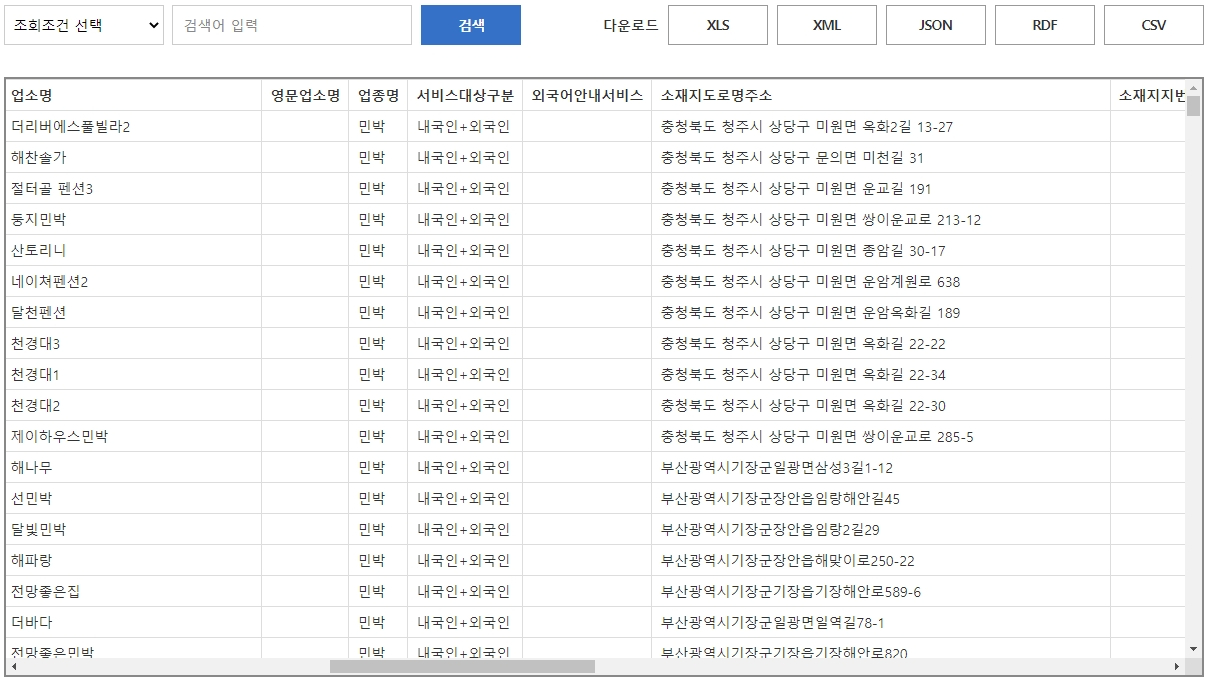Click the vertical scrollbar down arrow
The image size is (1212, 686).
click(1193, 649)
